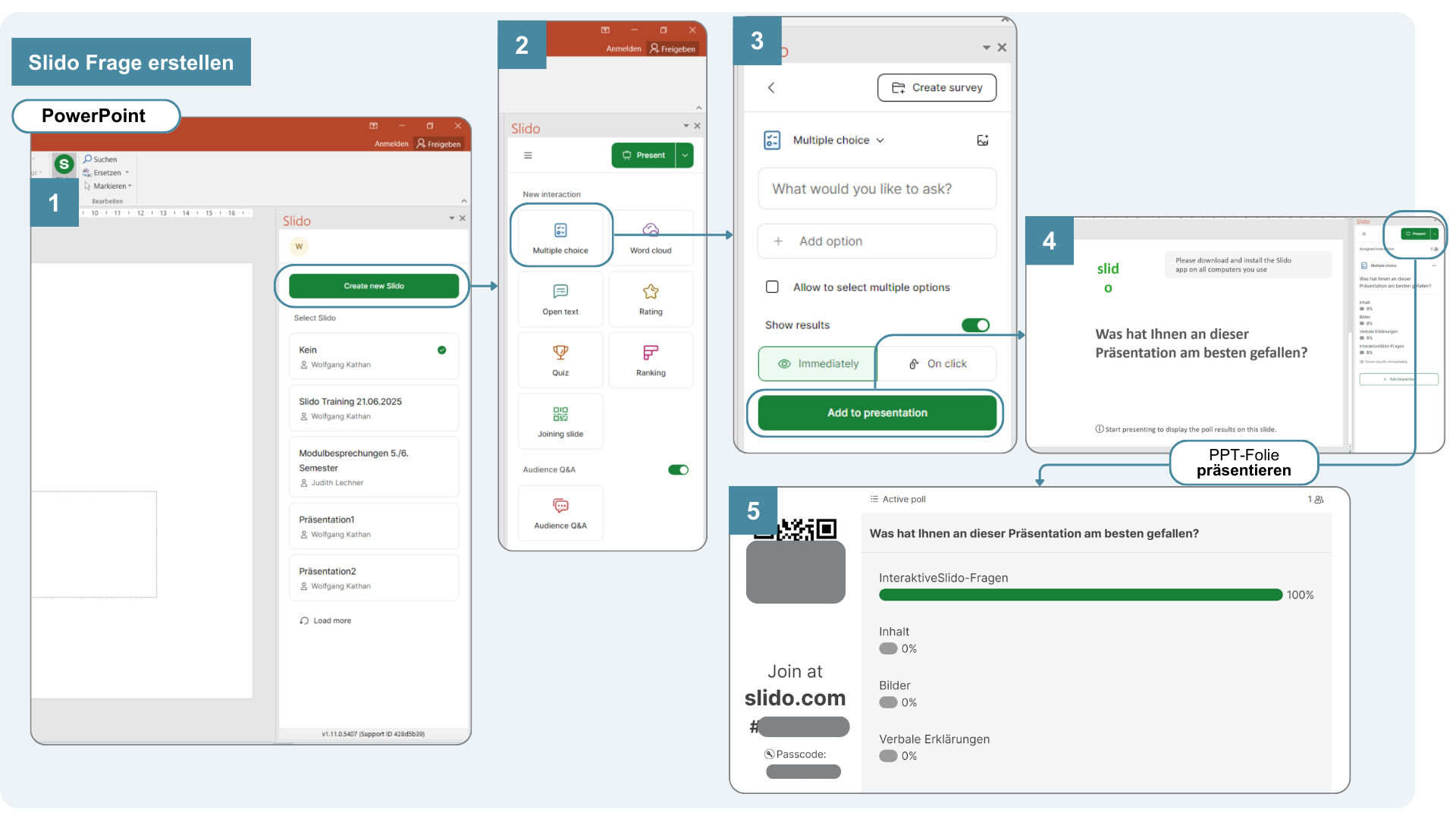Image resolution: width=1456 pixels, height=819 pixels.
Task: Click the green check on the Kein Slido
Action: click(441, 350)
